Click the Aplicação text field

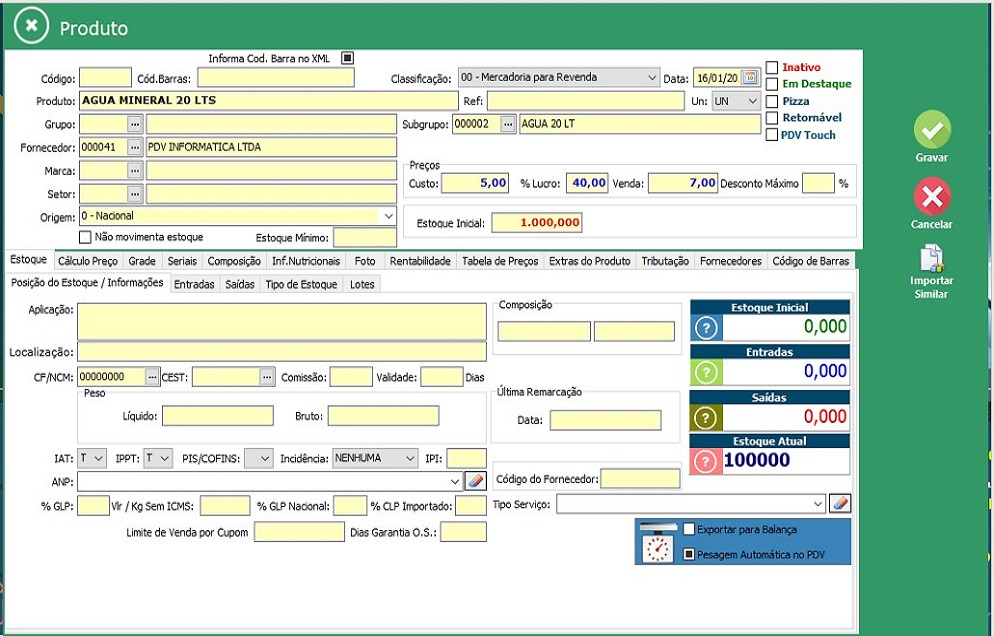[x=282, y=322]
